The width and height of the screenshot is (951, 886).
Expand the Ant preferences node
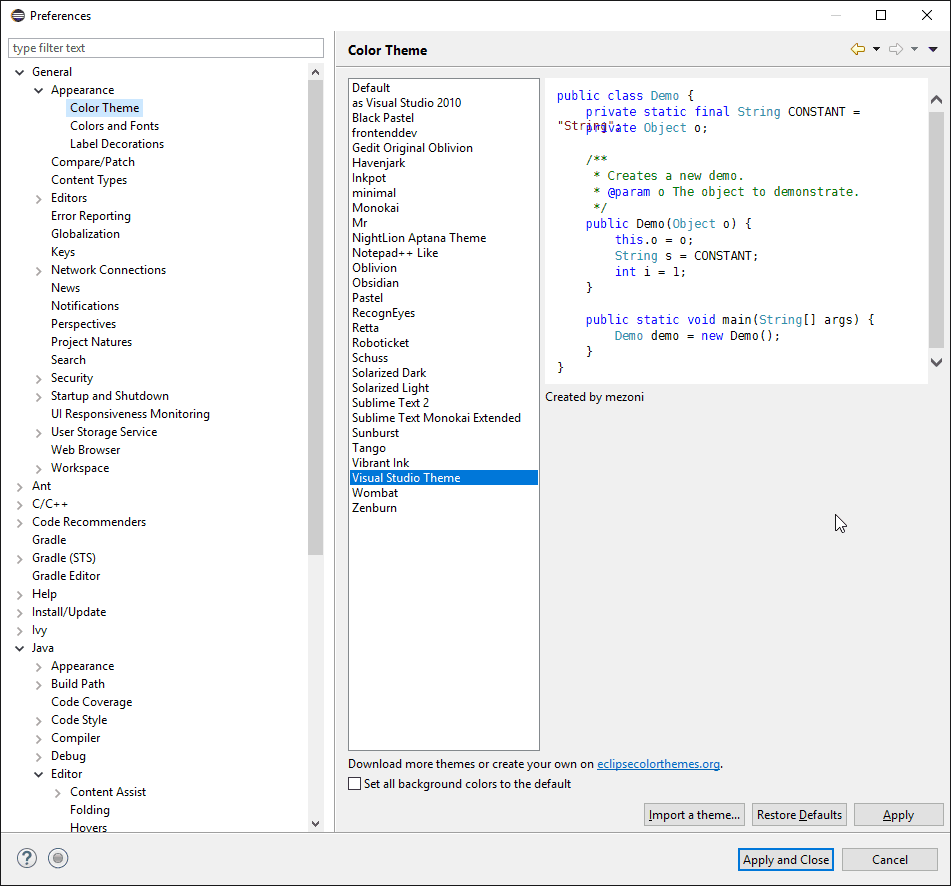(x=19, y=486)
